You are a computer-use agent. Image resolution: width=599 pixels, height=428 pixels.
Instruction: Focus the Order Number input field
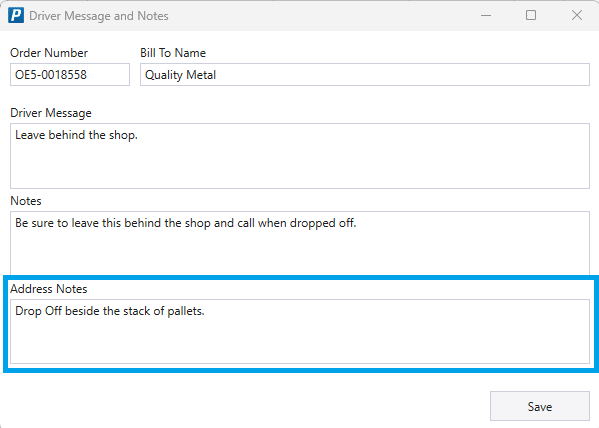70,75
